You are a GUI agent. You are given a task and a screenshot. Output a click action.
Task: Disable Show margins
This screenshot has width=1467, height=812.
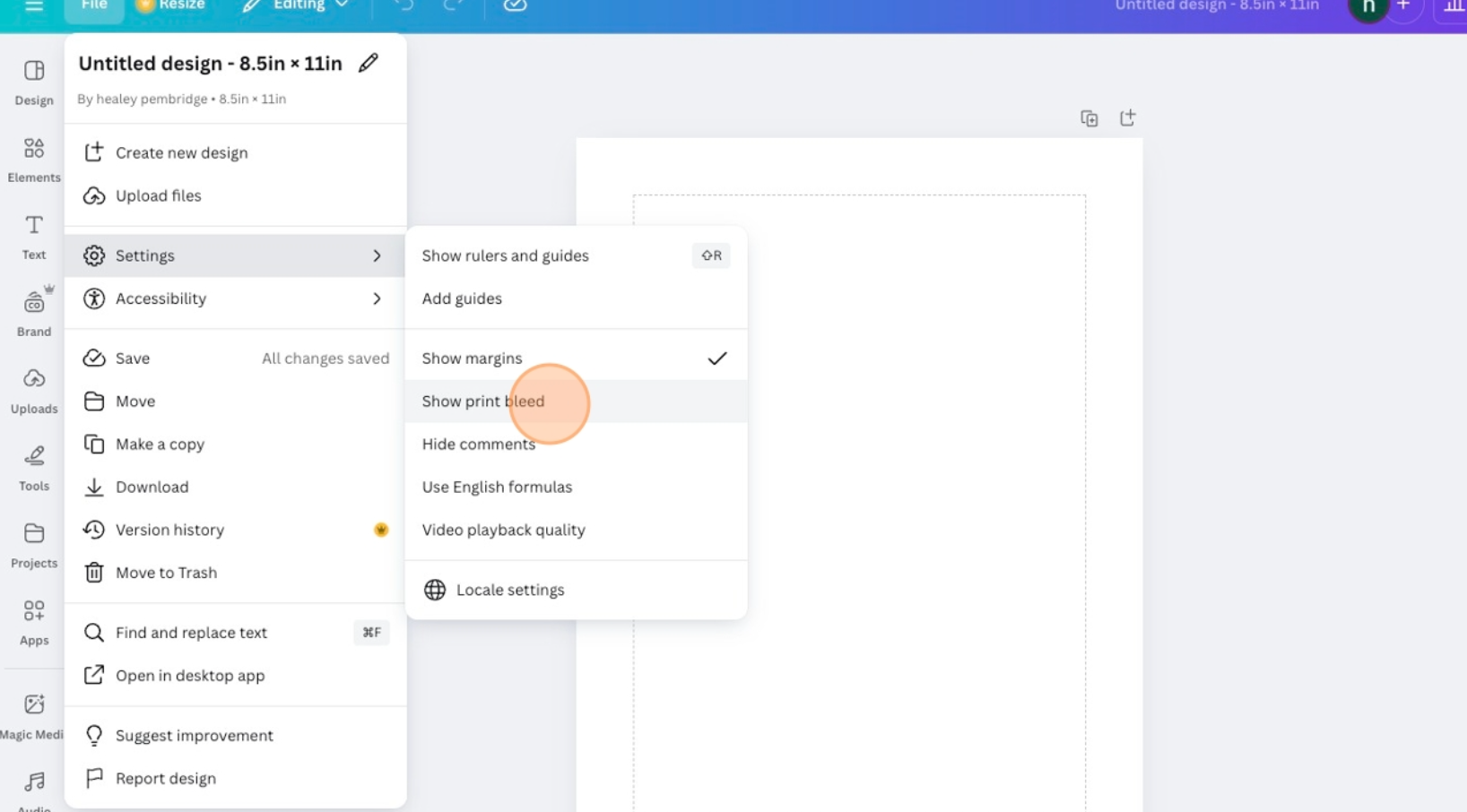(472, 358)
